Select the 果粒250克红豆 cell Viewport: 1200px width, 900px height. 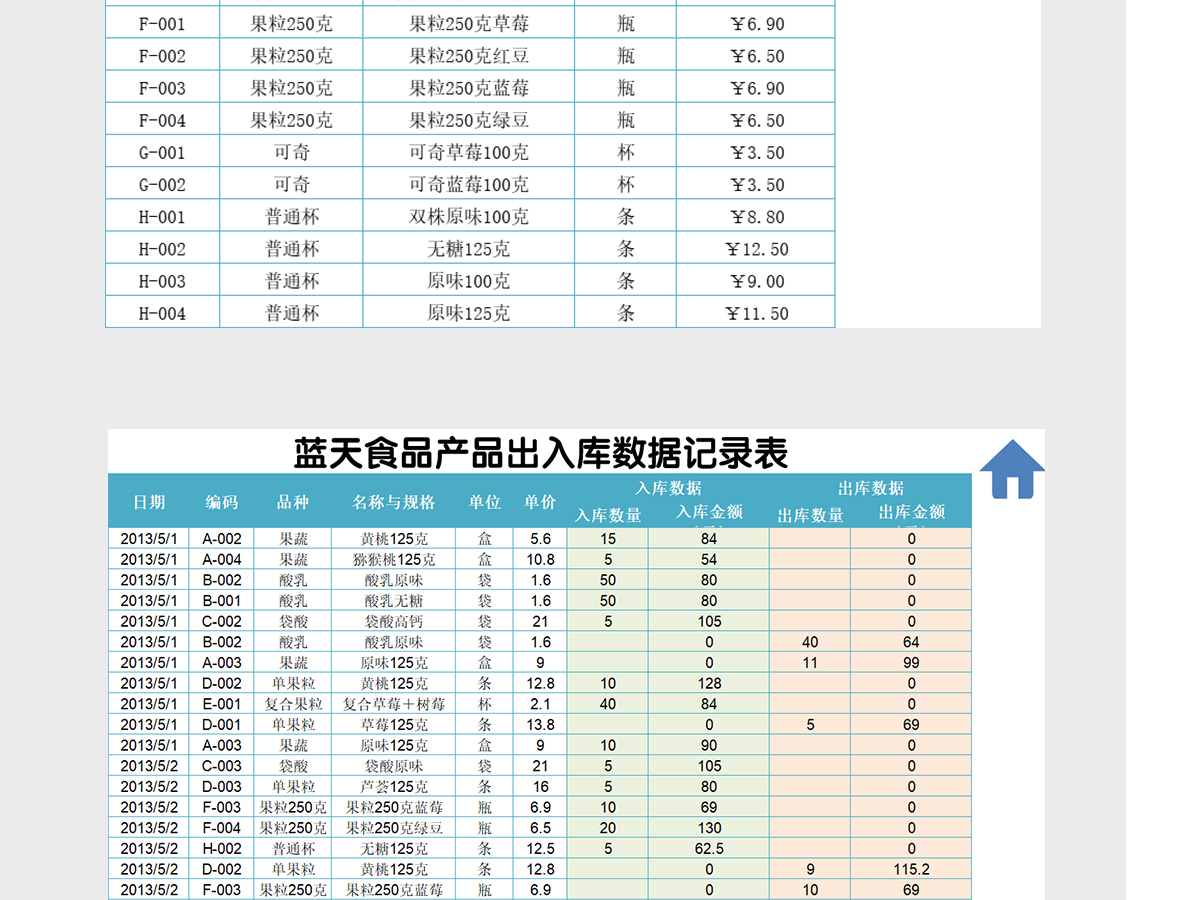[469, 56]
